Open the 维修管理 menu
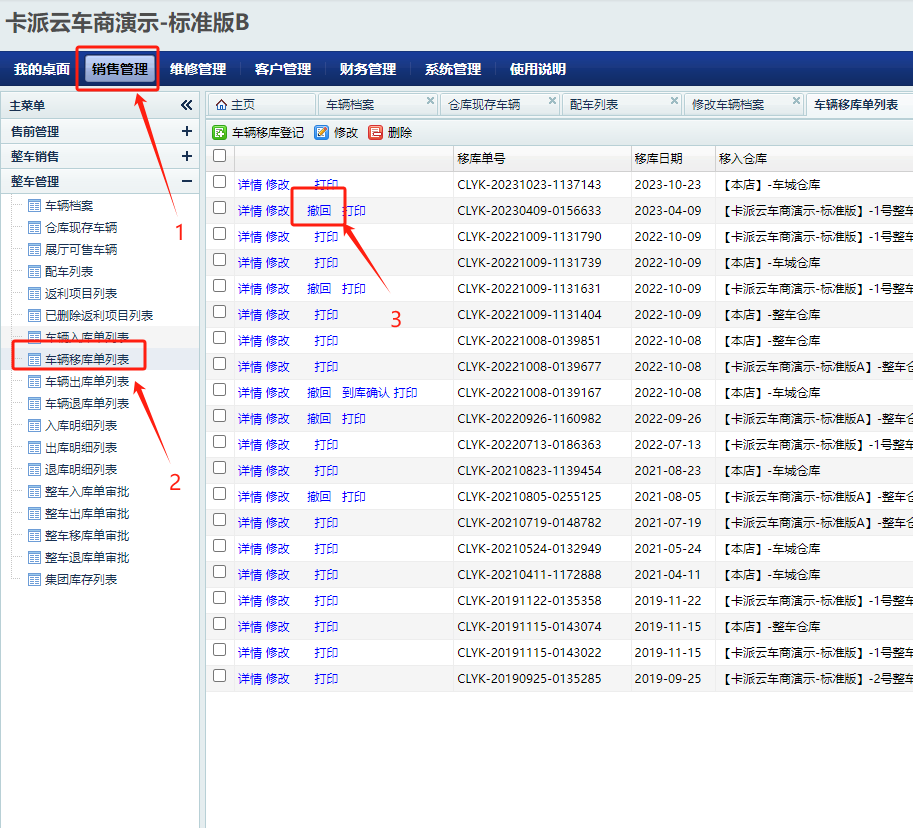Screen dimensions: 913x828 coord(198,69)
